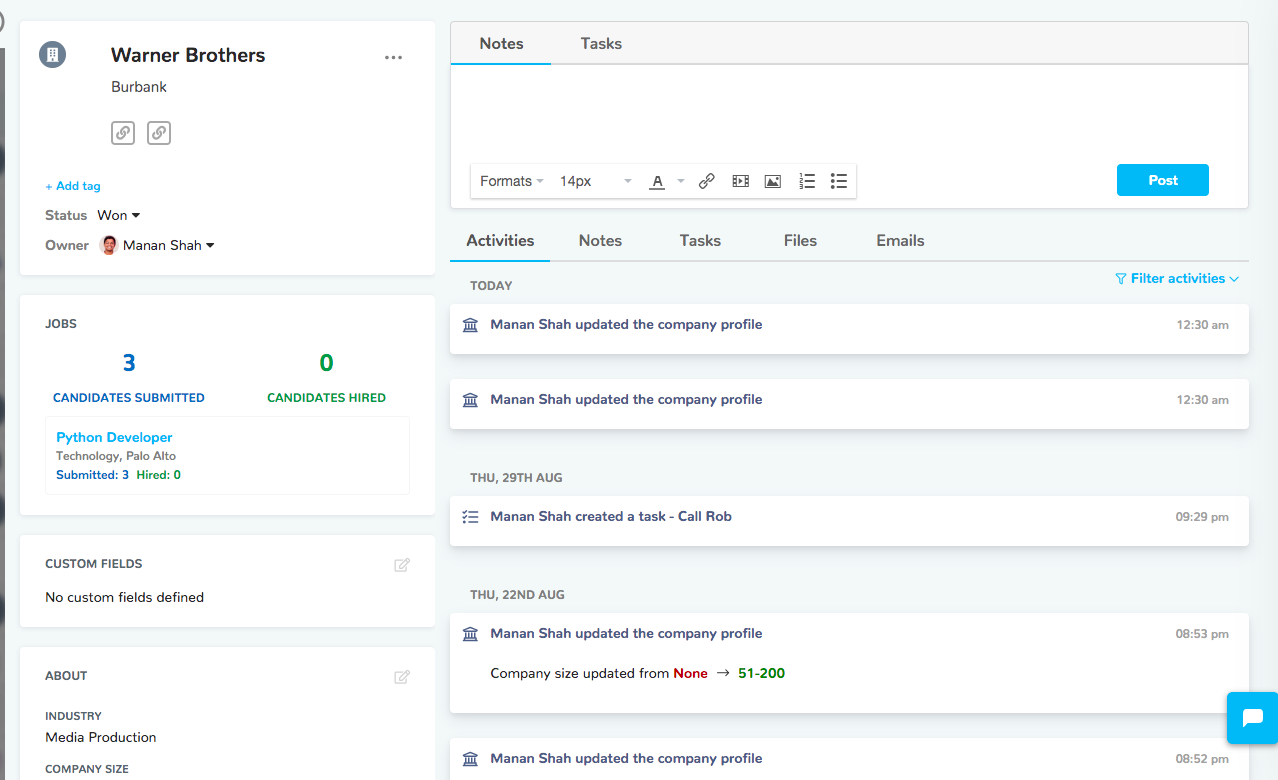Screen dimensions: 1278x780
Task: Toggle numbered list formatting
Action: pos(807,181)
